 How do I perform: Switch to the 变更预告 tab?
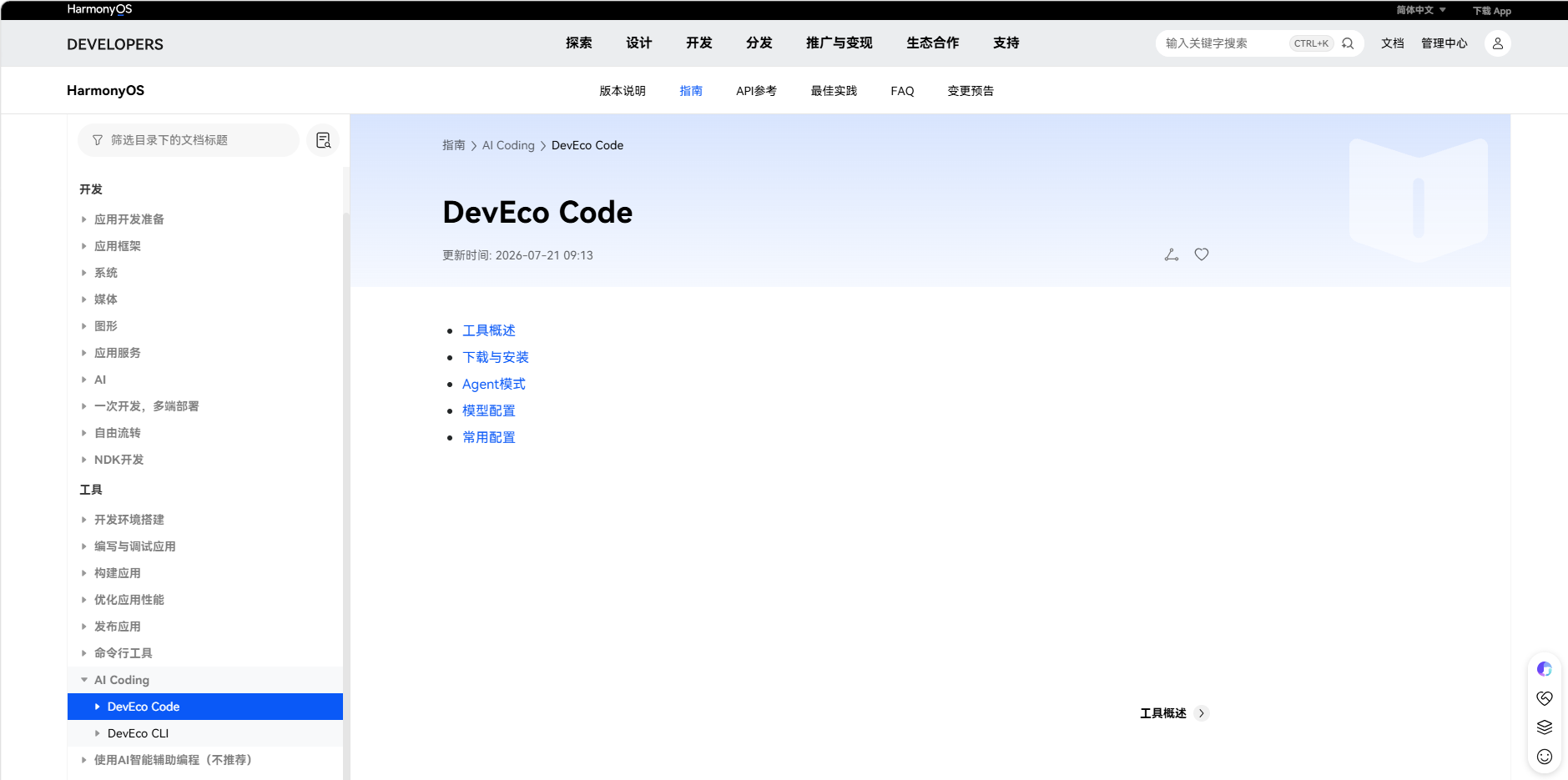point(971,91)
